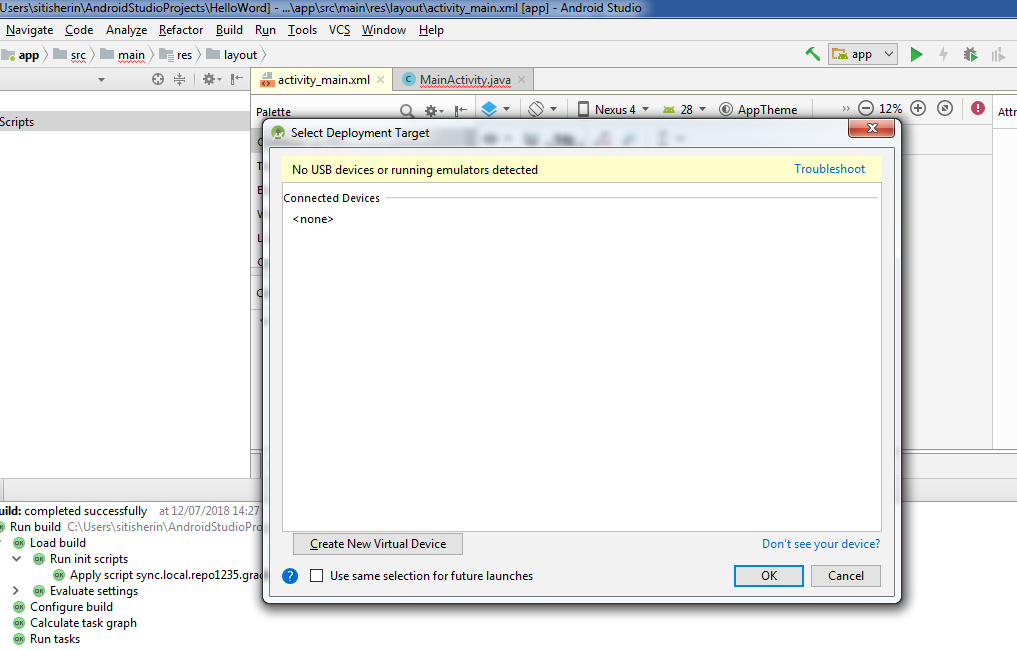Start the Debug app icon
The width and height of the screenshot is (1017, 650).
(x=970, y=55)
